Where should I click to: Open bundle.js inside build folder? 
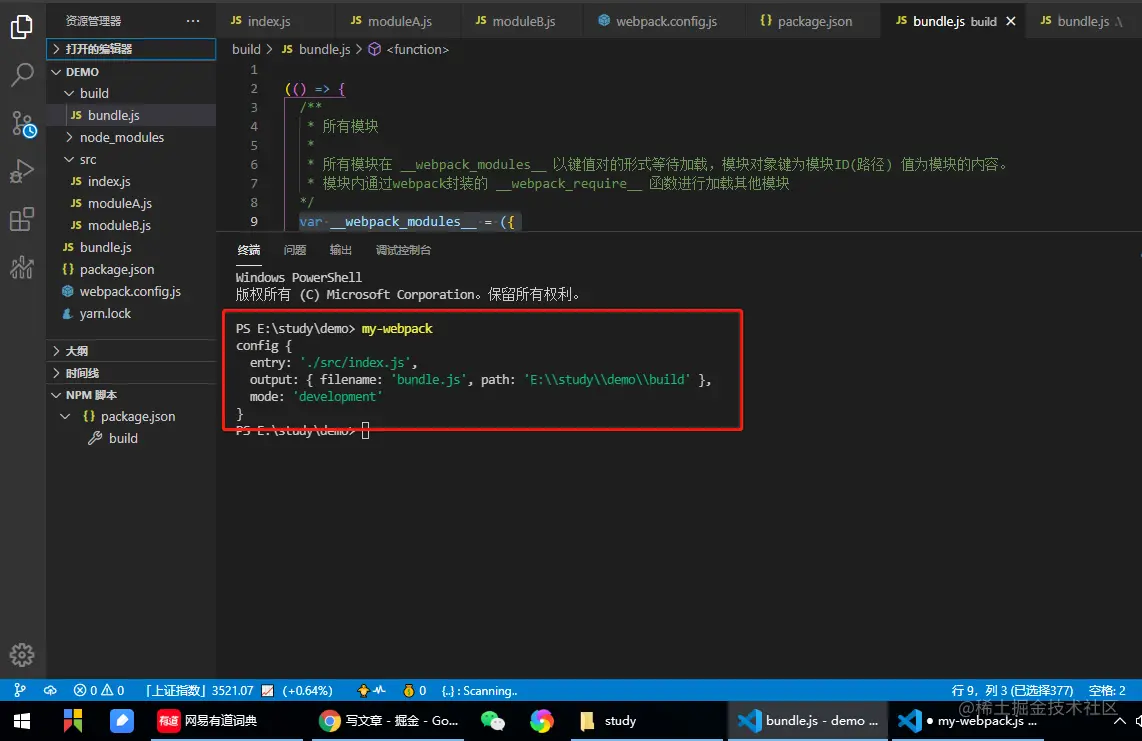pos(131,115)
